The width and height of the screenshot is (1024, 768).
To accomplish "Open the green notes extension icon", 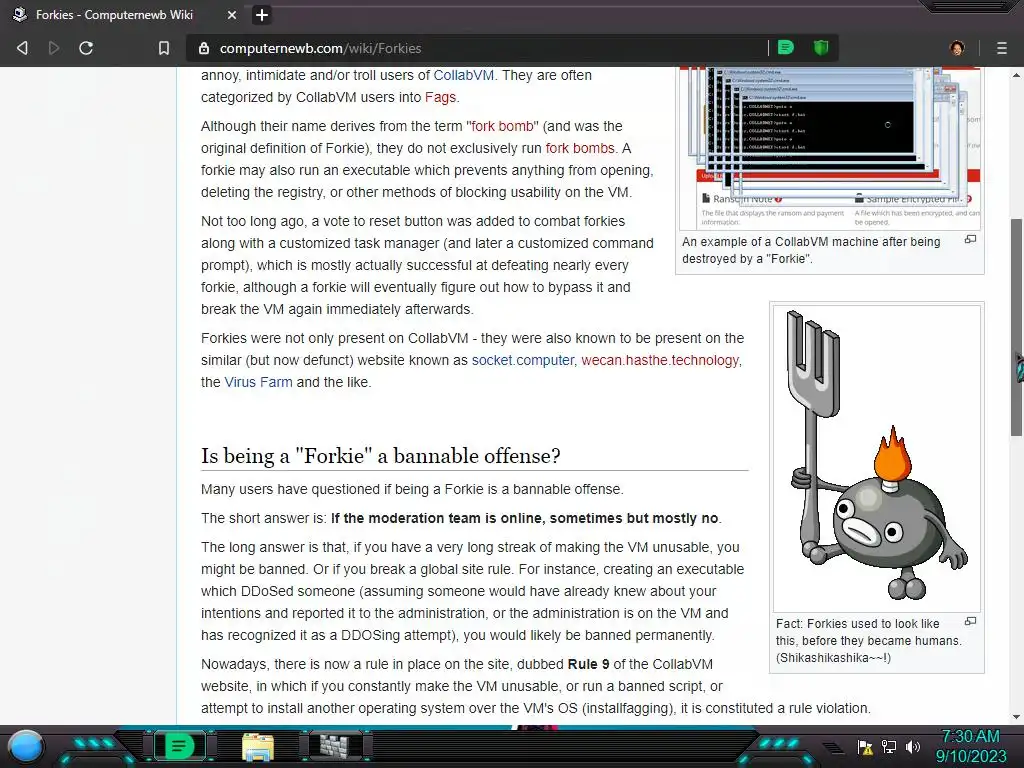I will click(786, 48).
